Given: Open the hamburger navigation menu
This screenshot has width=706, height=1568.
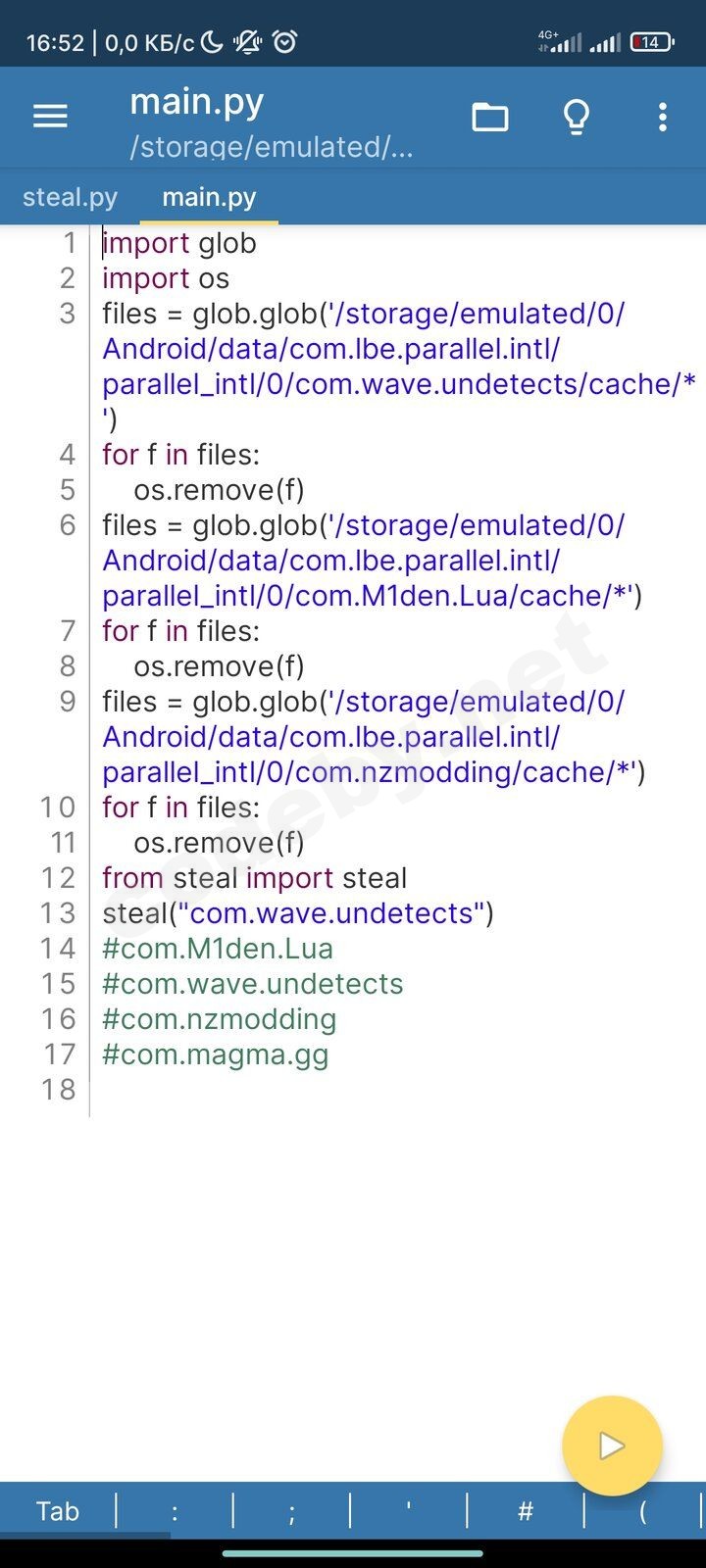Looking at the screenshot, I should point(50,117).
